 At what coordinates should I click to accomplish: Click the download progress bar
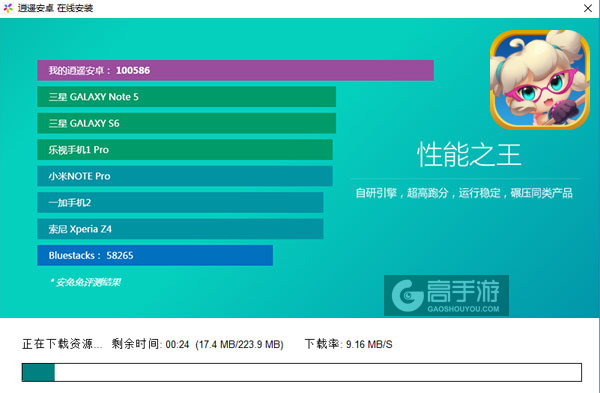302,372
